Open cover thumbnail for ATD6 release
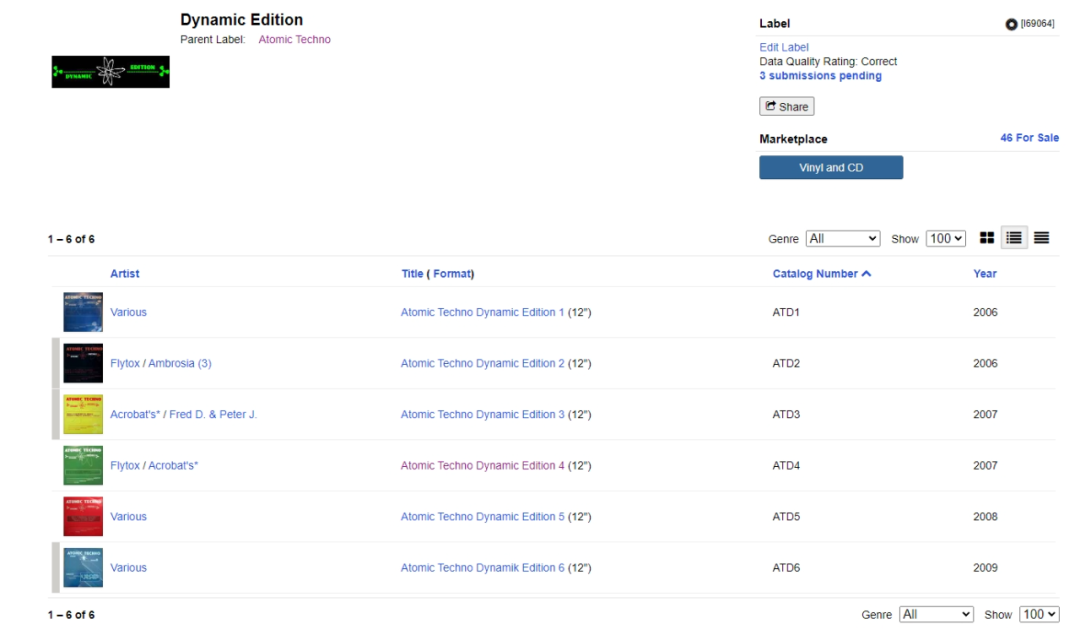Viewport: 1080px width, 635px height. coord(83,568)
